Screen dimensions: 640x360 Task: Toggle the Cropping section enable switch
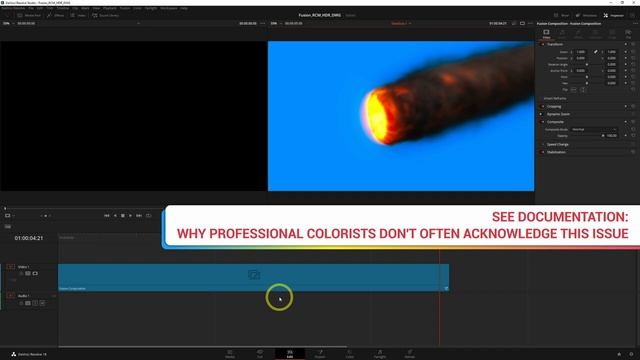(542, 107)
